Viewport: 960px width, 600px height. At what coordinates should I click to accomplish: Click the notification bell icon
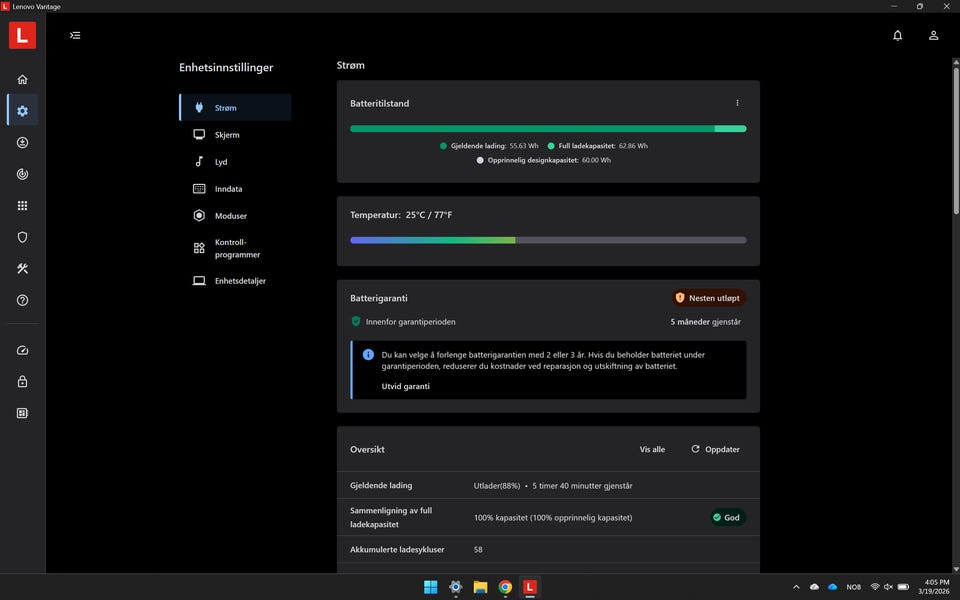[x=897, y=35]
